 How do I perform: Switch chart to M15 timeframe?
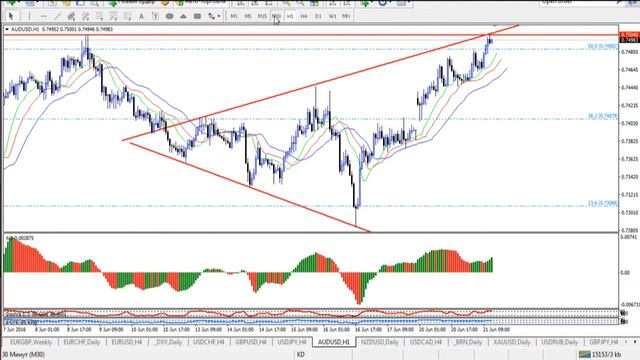click(262, 16)
